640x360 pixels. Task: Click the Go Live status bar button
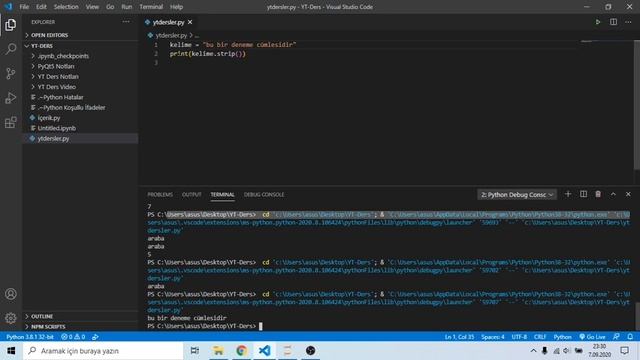point(592,337)
